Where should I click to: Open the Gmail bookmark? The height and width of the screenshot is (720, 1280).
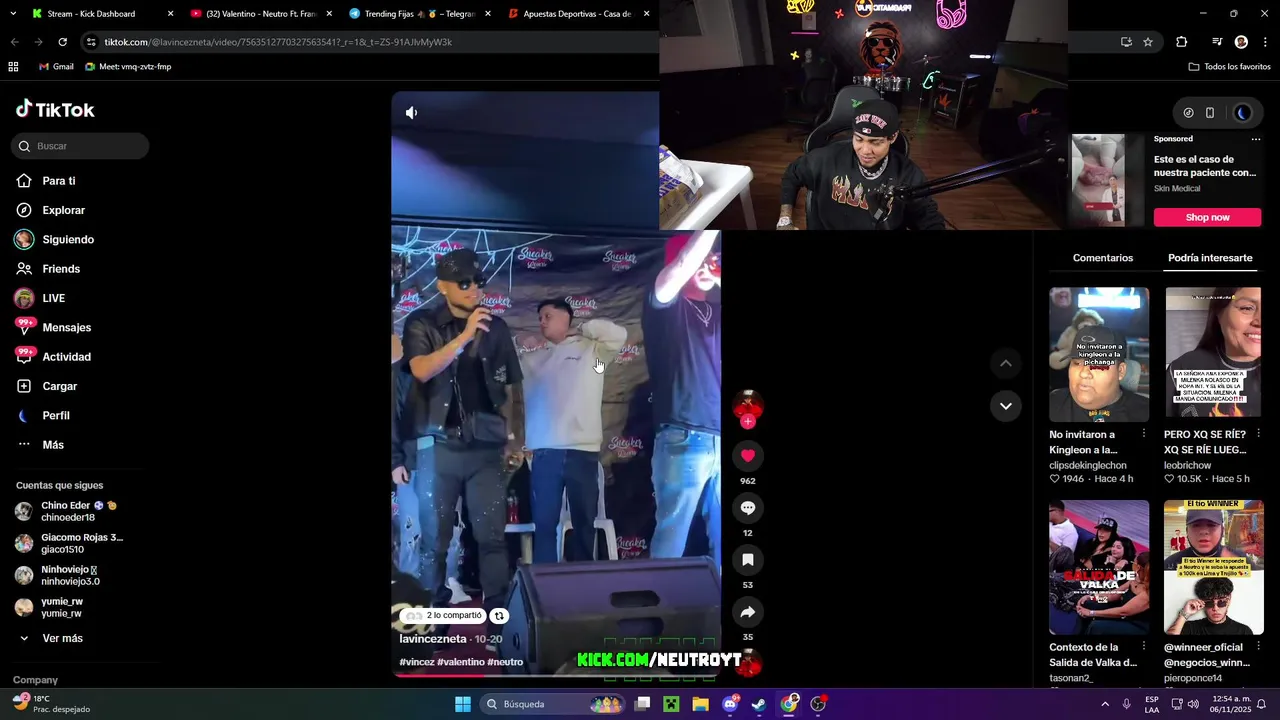click(x=56, y=67)
